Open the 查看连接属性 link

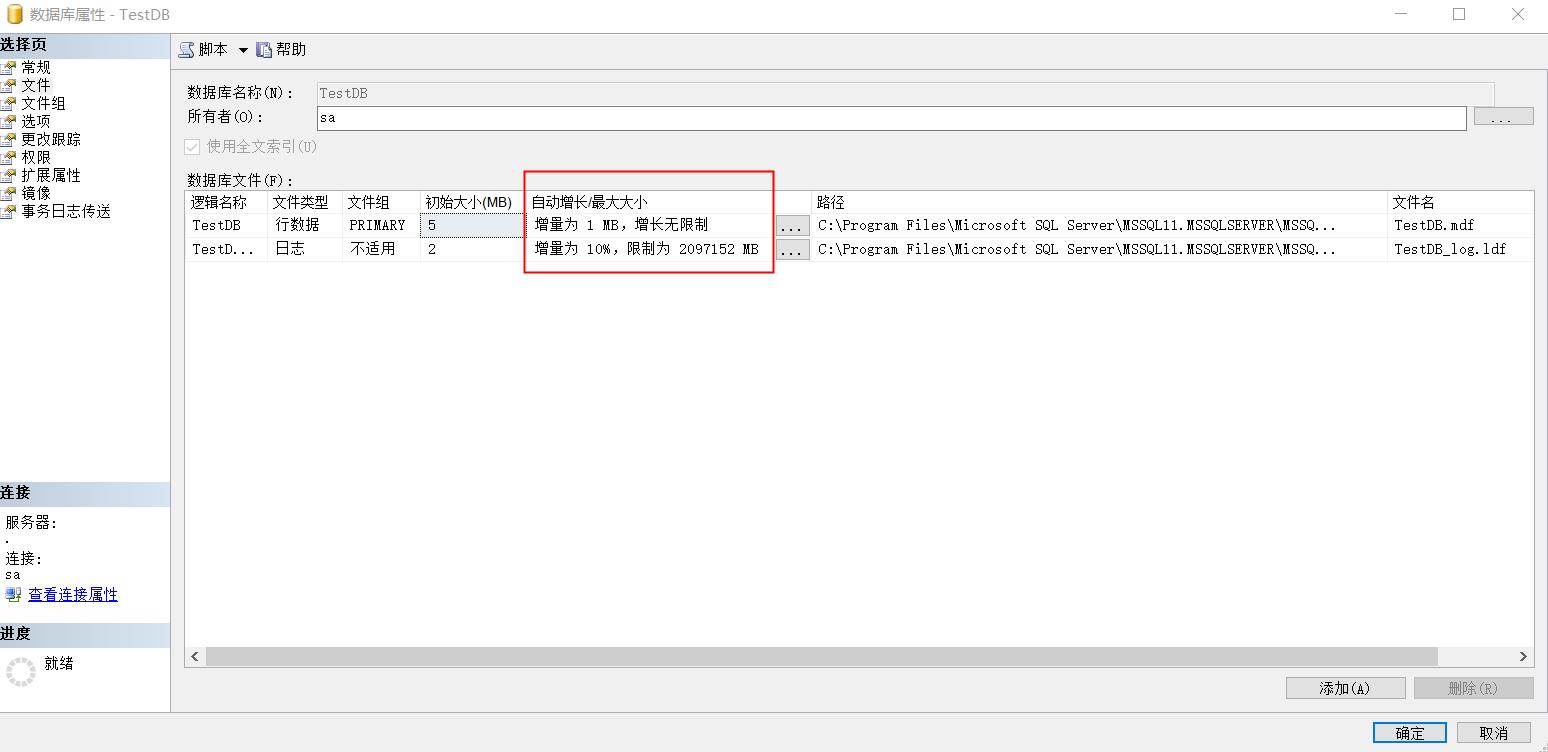71,594
